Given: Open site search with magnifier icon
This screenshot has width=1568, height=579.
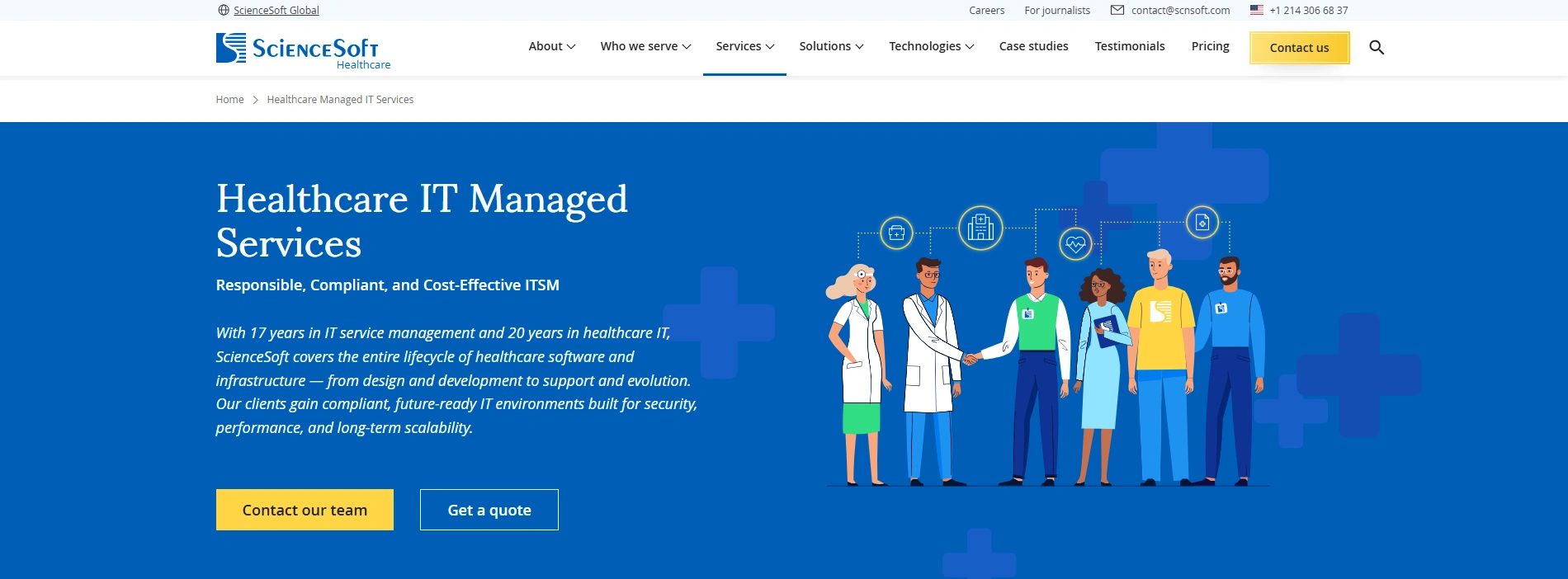Looking at the screenshot, I should [1377, 47].
